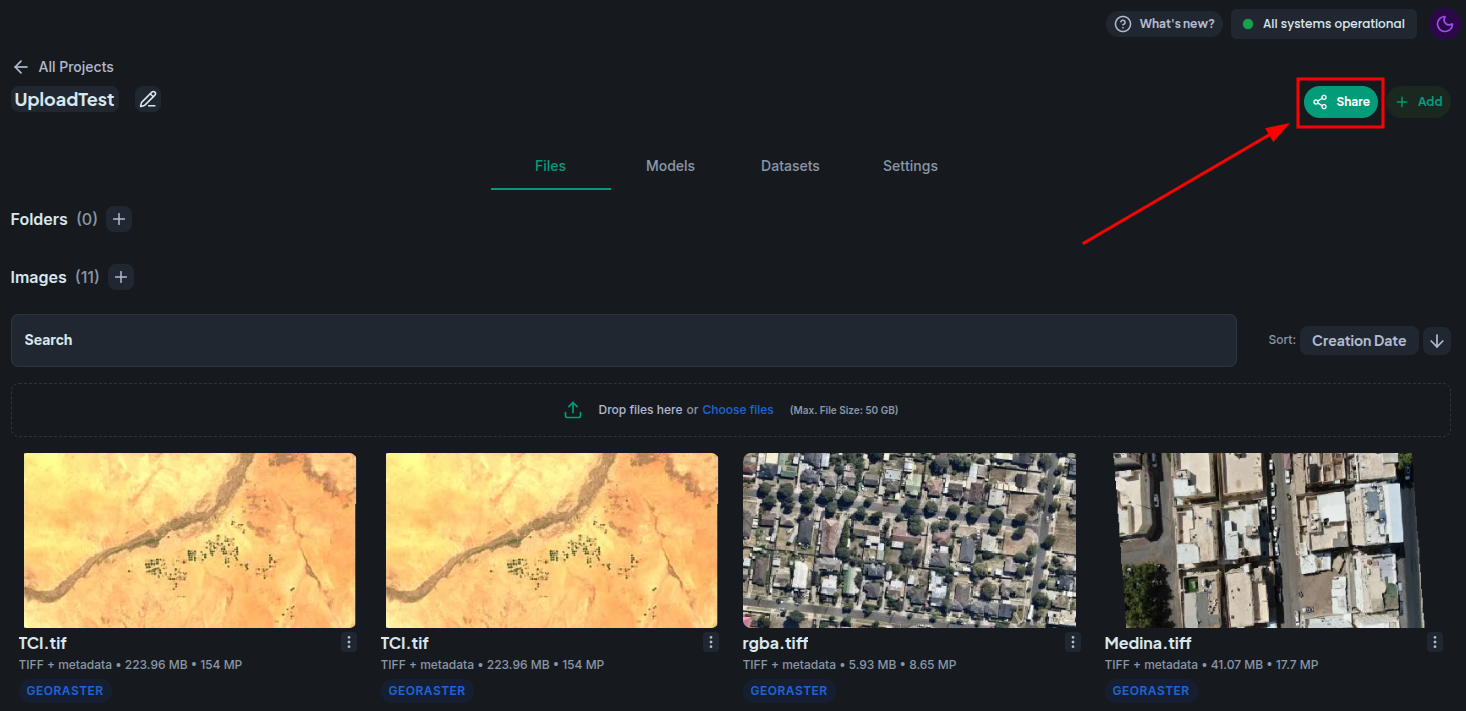
Task: Go back using the All Projects arrow
Action: (20, 67)
